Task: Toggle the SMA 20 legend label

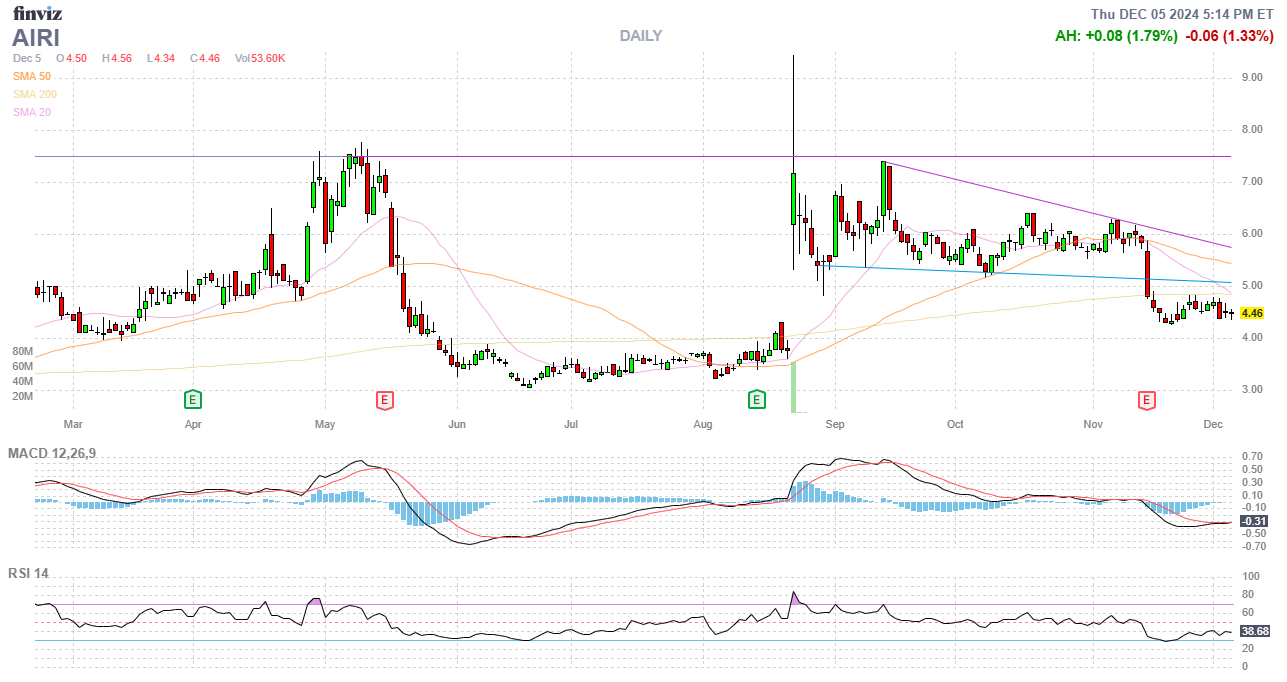Action: [32, 112]
